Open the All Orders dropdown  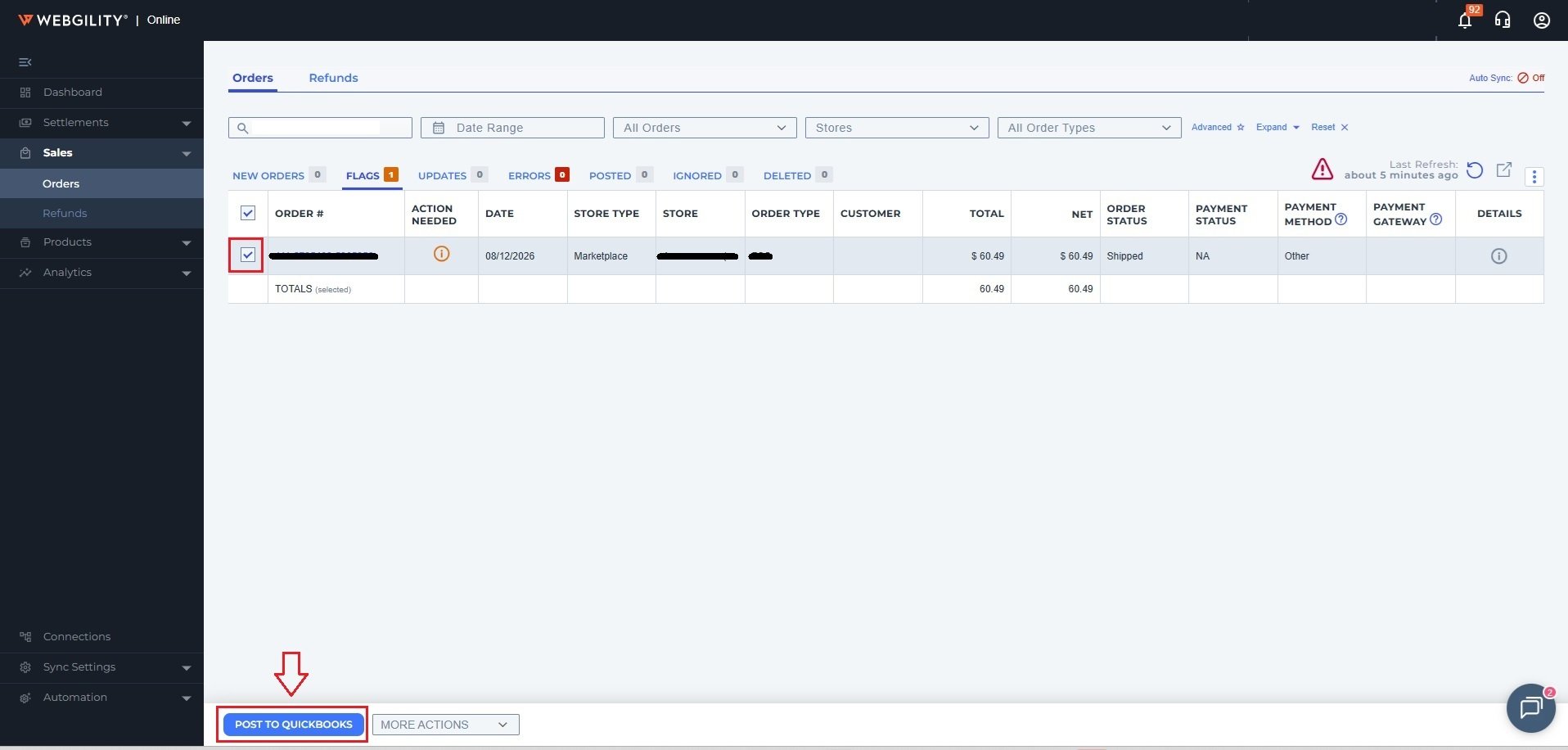tap(705, 128)
